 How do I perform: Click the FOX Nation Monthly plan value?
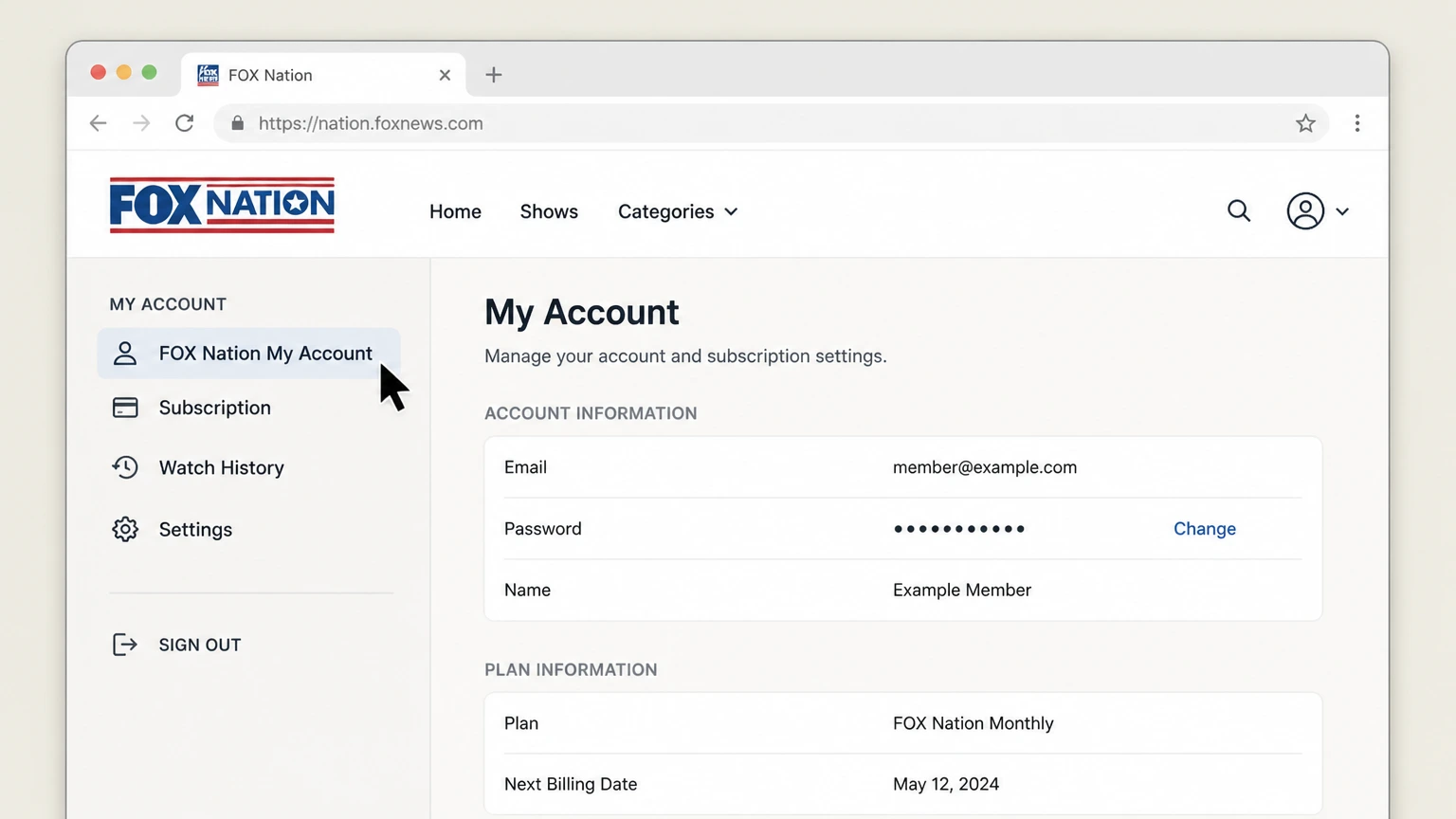tap(974, 723)
